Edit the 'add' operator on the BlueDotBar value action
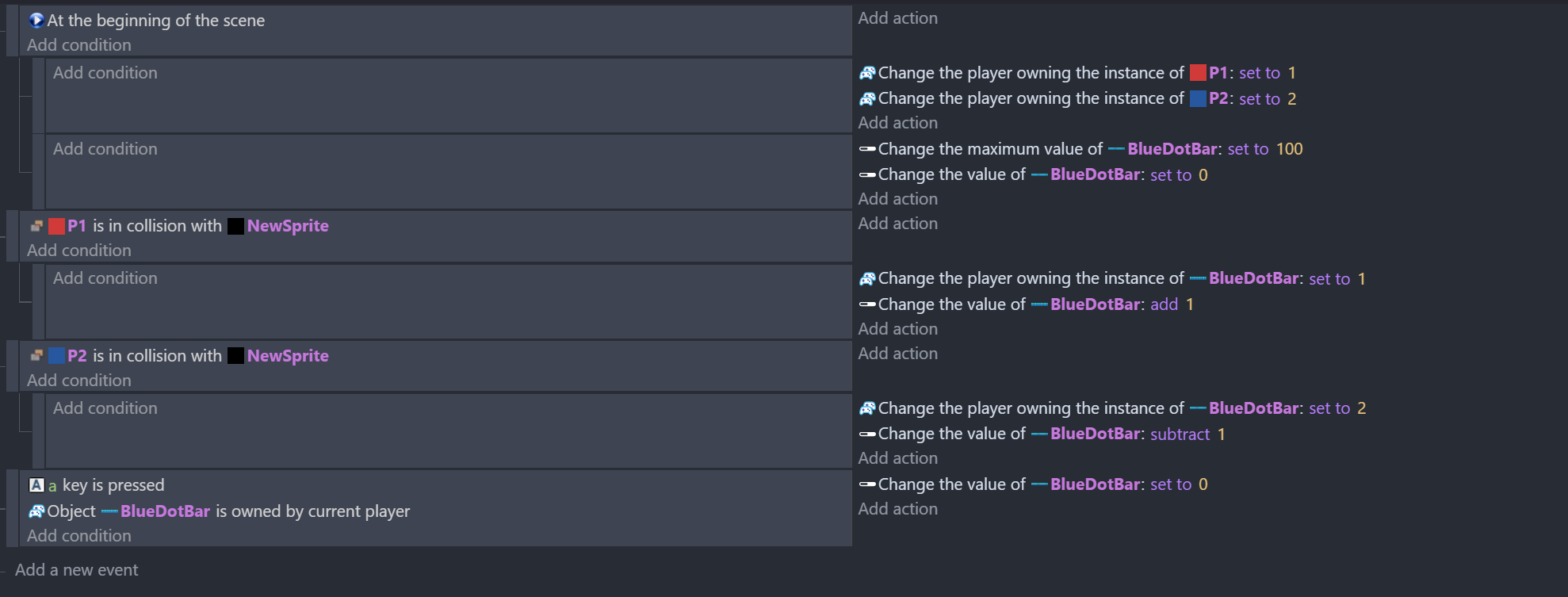Image resolution: width=1568 pixels, height=597 pixels. tap(1164, 304)
